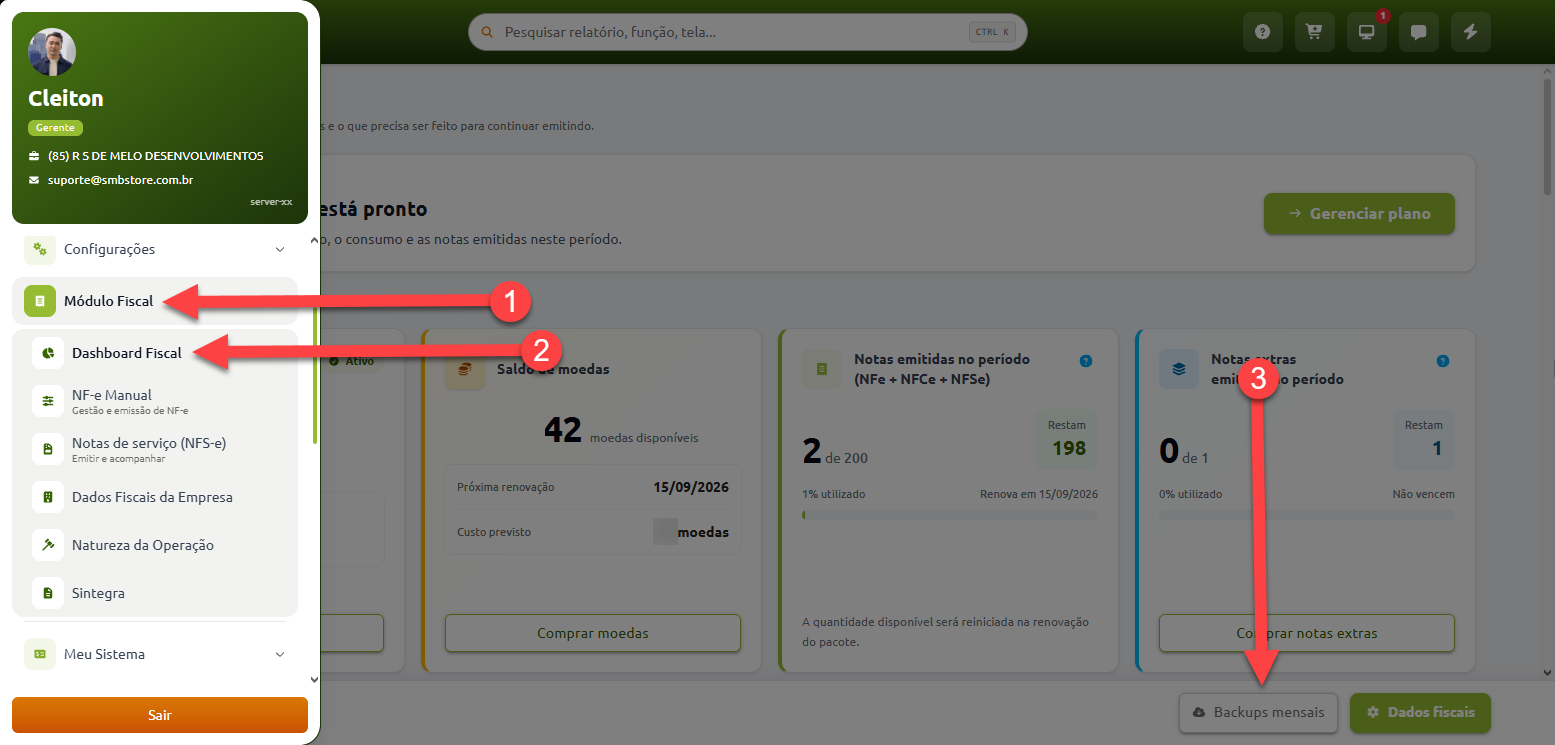This screenshot has height=745, width=1555.
Task: Click the Sintegra file icon
Action: (x=47, y=593)
